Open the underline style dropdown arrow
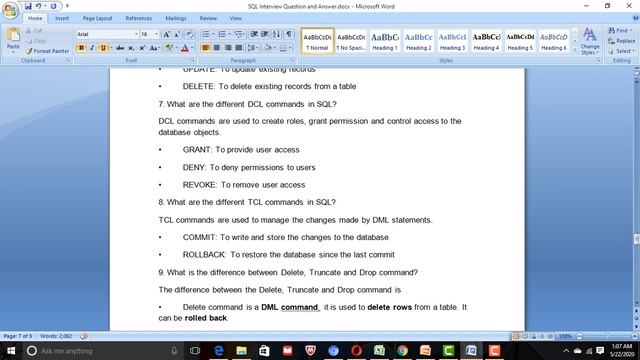The image size is (640, 360). point(111,48)
